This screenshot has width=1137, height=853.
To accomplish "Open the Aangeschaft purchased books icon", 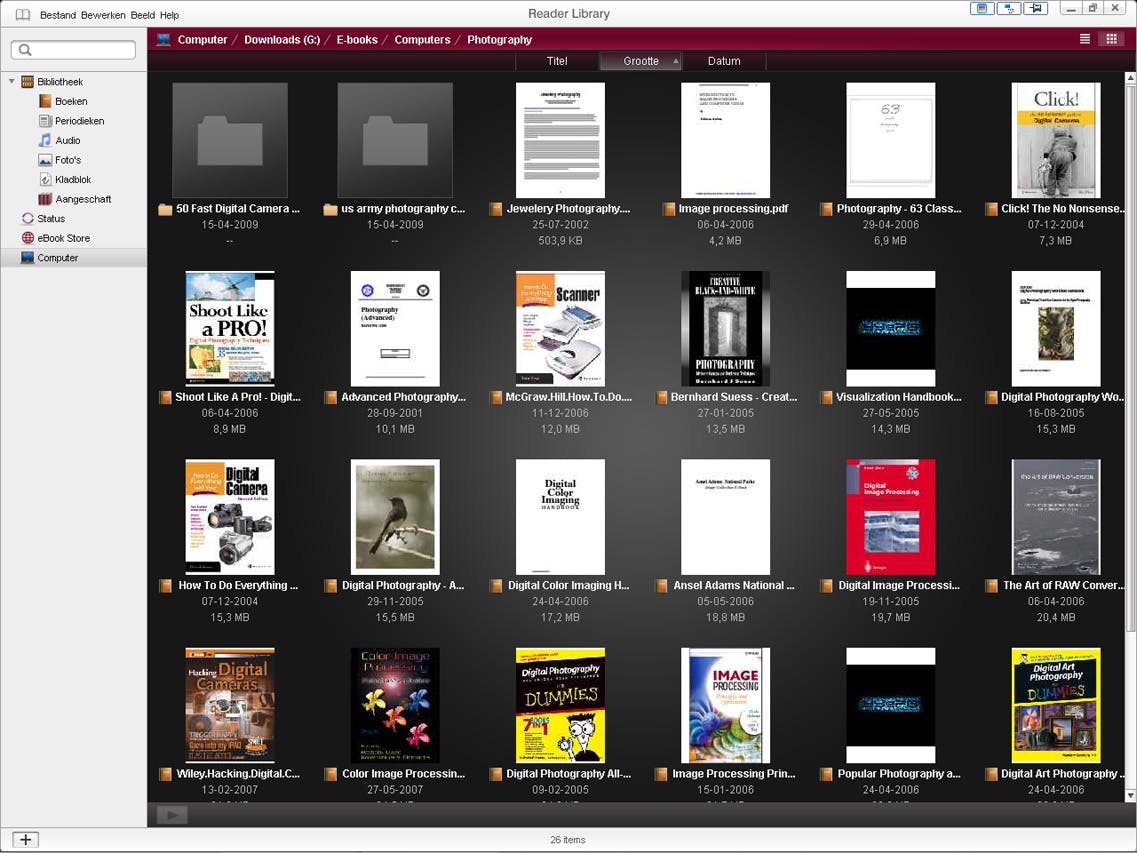I will point(45,199).
